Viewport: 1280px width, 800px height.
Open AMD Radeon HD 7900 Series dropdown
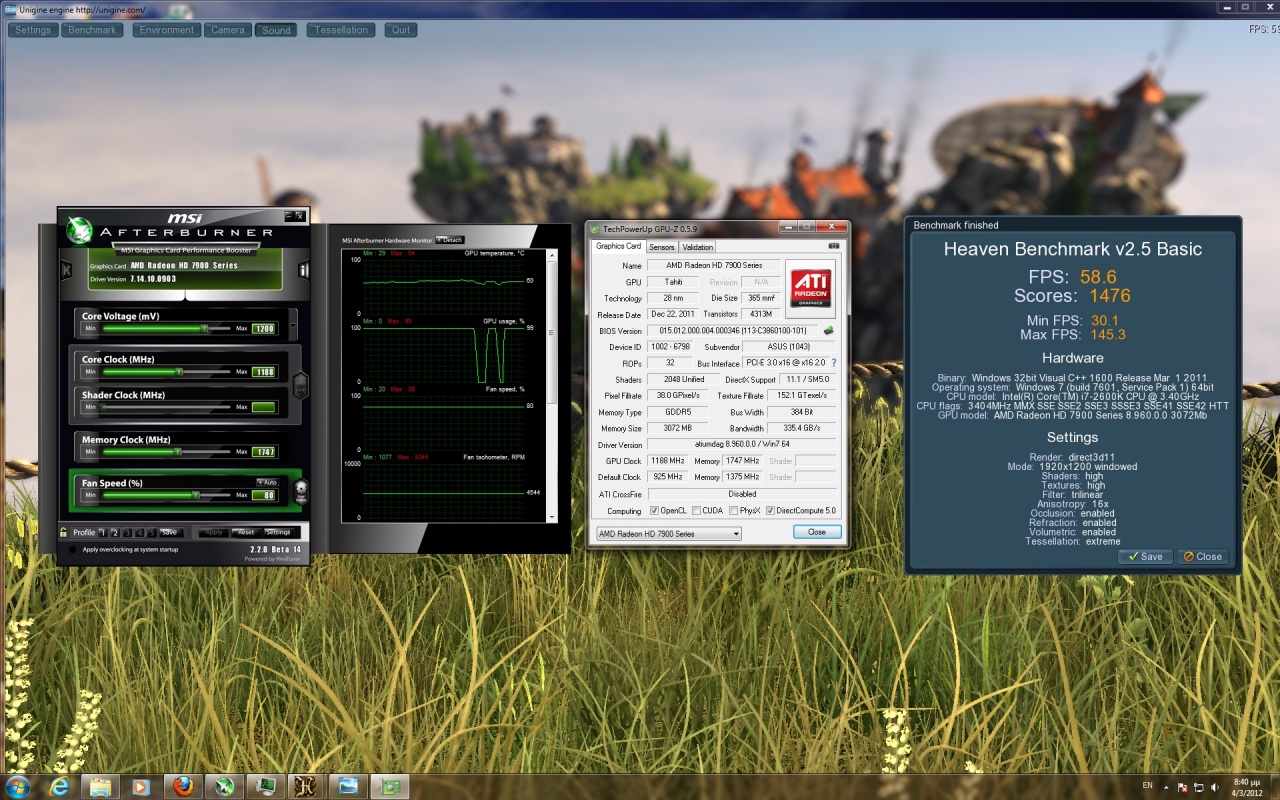668,534
